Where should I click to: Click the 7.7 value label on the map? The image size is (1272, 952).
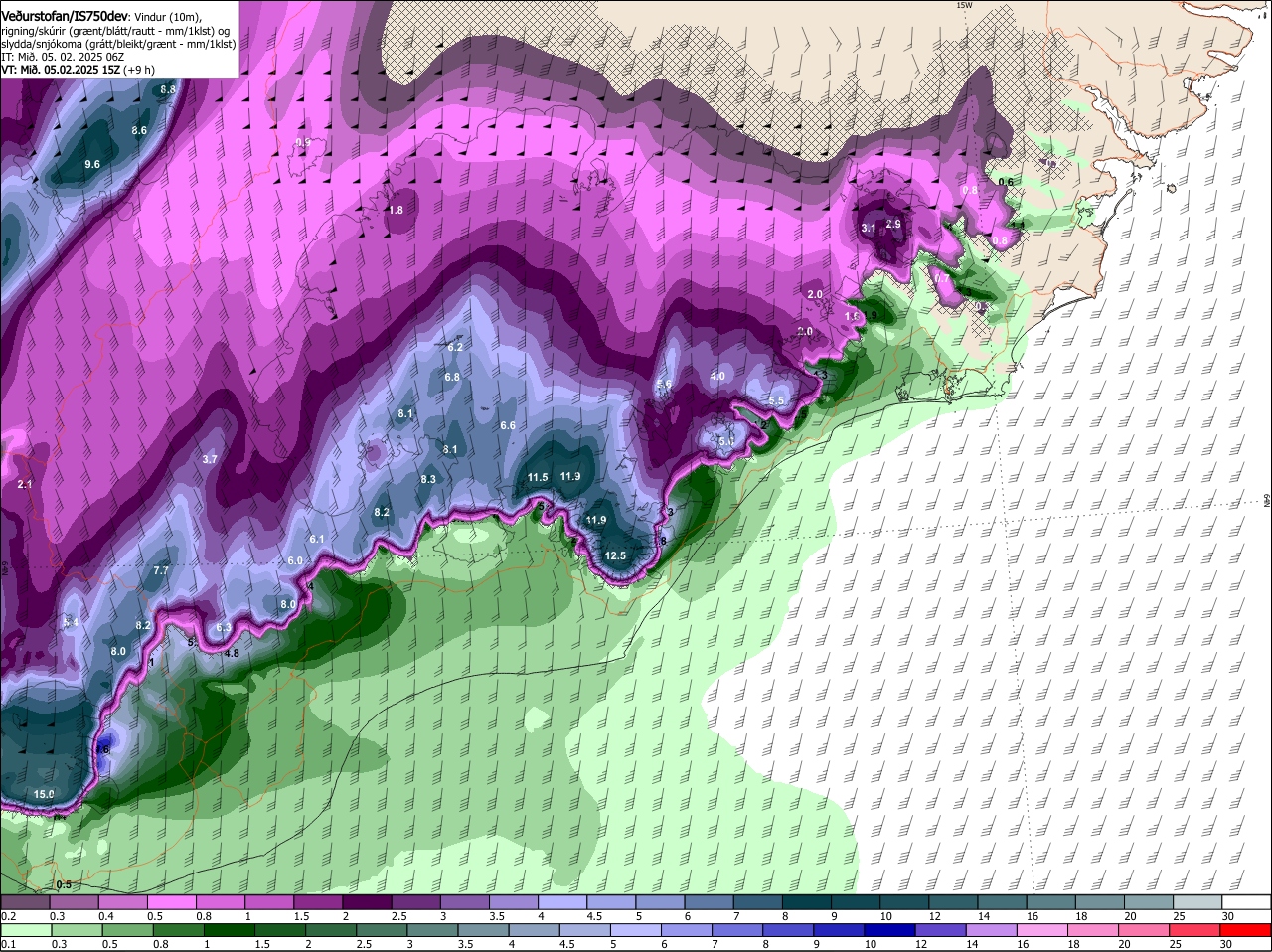click(161, 570)
